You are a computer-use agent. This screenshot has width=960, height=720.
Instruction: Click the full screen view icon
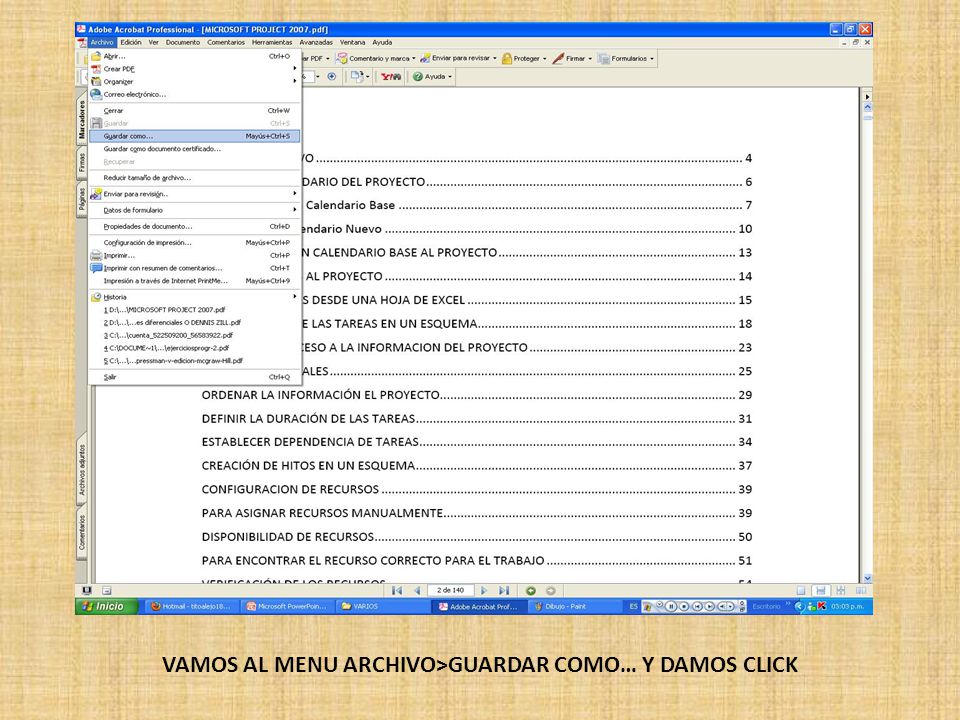(87, 591)
